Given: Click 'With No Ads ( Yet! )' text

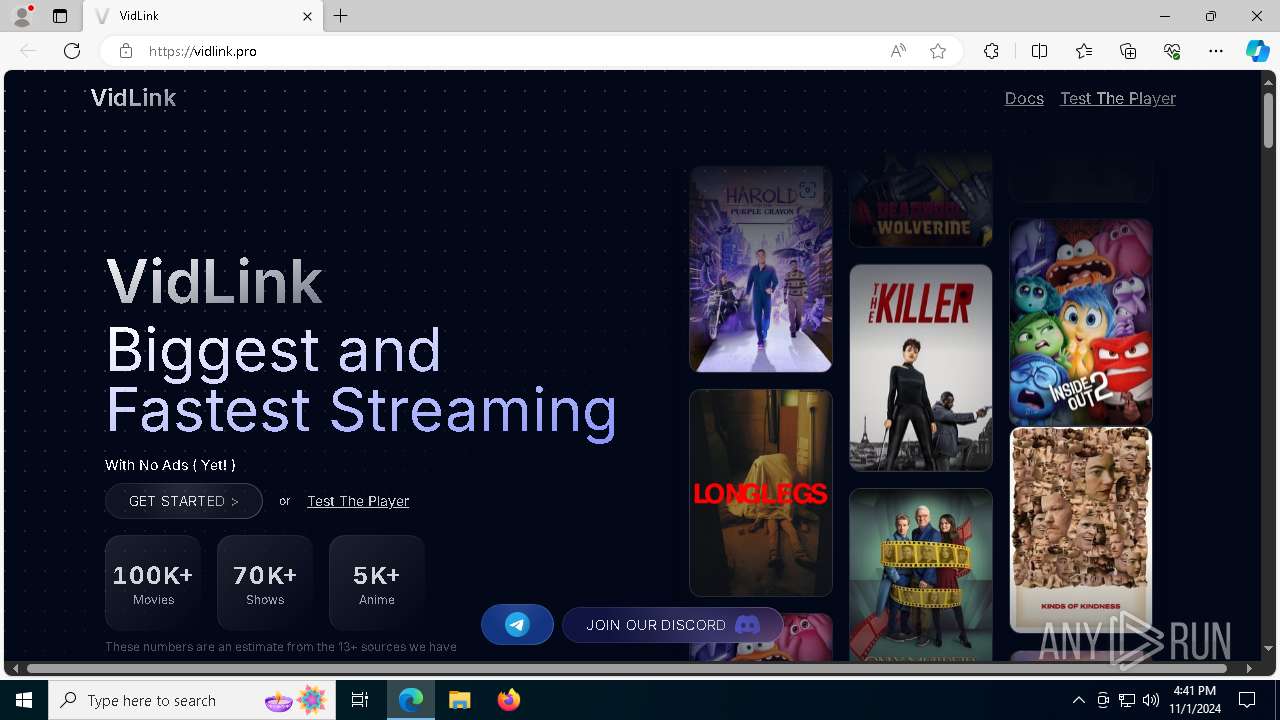Looking at the screenshot, I should coord(170,465).
